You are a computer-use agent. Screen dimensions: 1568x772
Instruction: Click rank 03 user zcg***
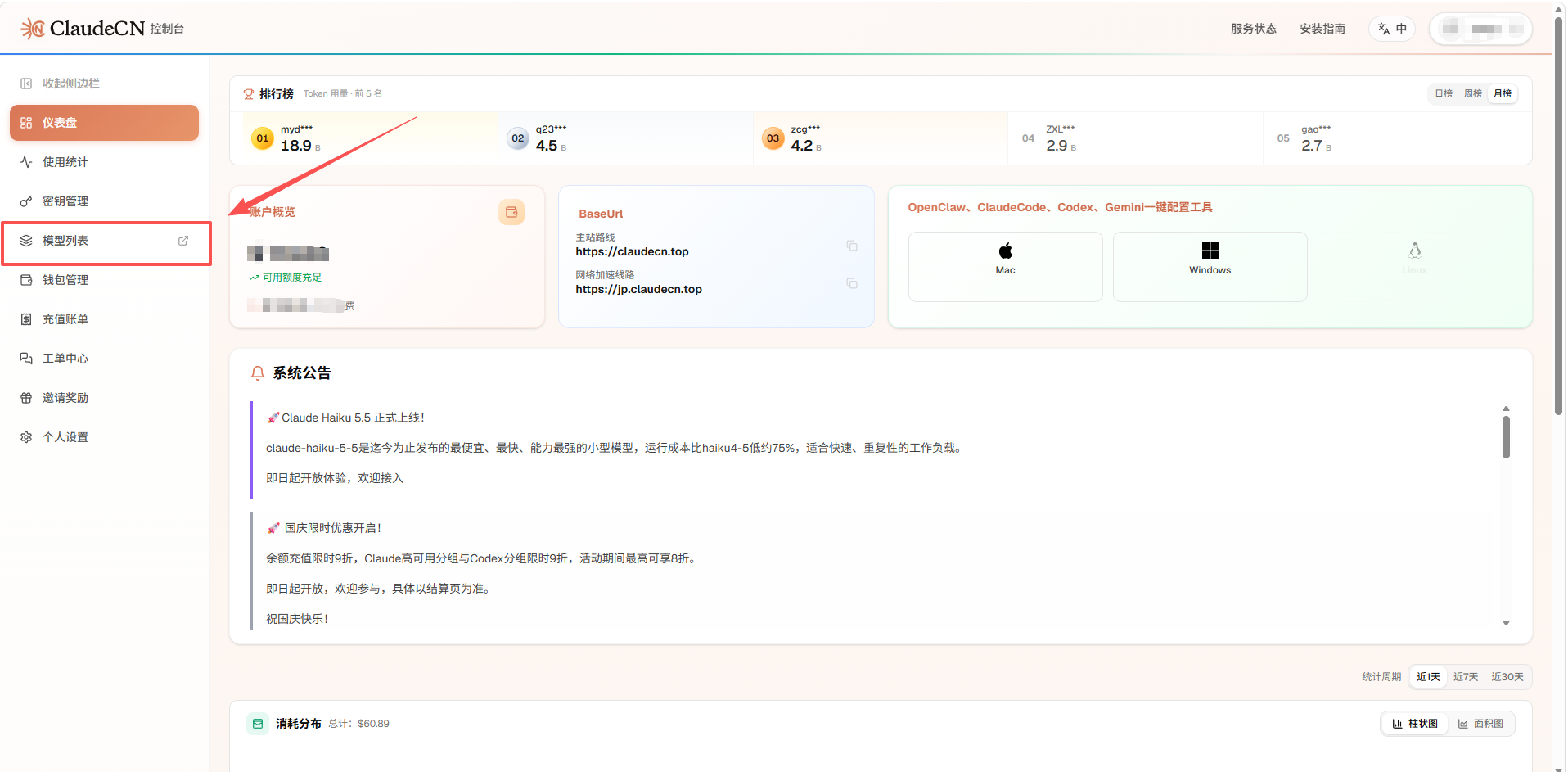point(881,138)
